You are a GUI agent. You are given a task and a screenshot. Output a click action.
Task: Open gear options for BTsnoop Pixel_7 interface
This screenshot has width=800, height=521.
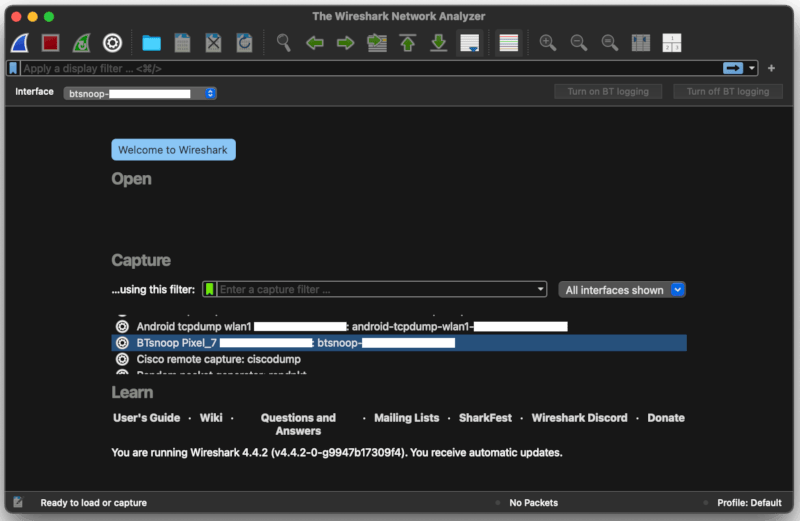(x=122, y=343)
